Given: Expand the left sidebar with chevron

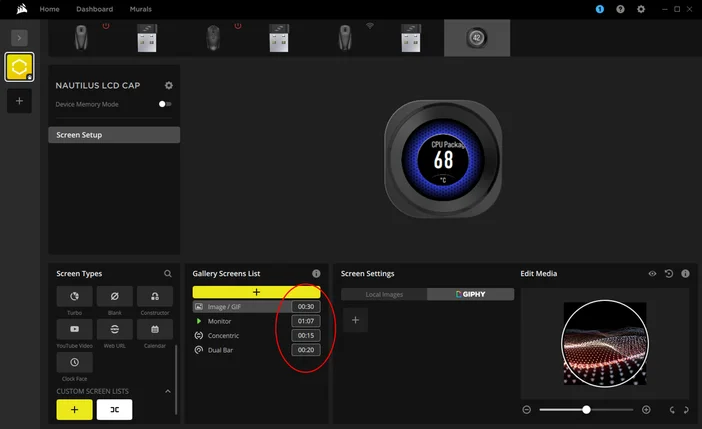Looking at the screenshot, I should [19, 37].
